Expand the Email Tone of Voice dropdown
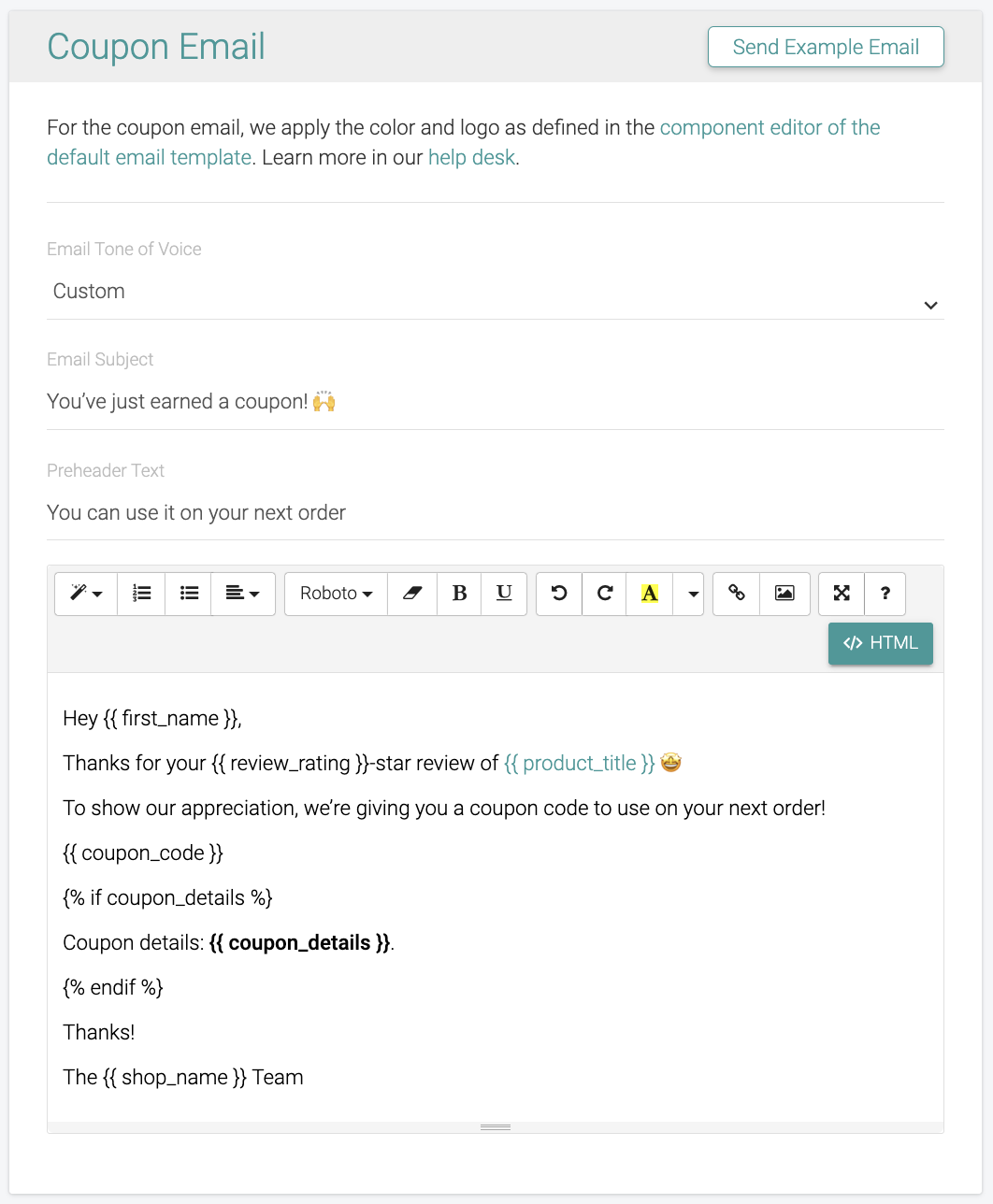993x1204 pixels. pos(496,293)
